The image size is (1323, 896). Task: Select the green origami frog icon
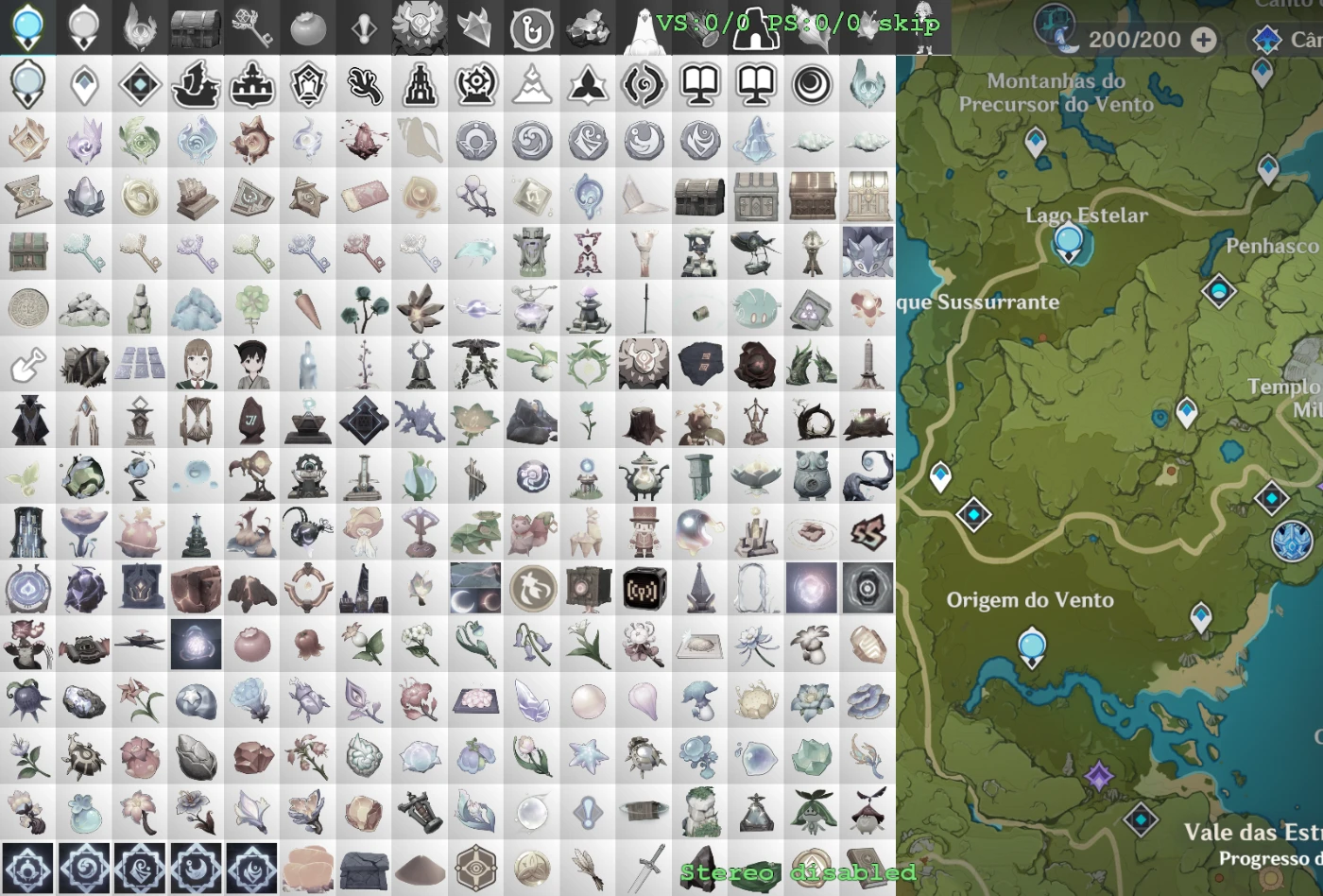click(475, 532)
